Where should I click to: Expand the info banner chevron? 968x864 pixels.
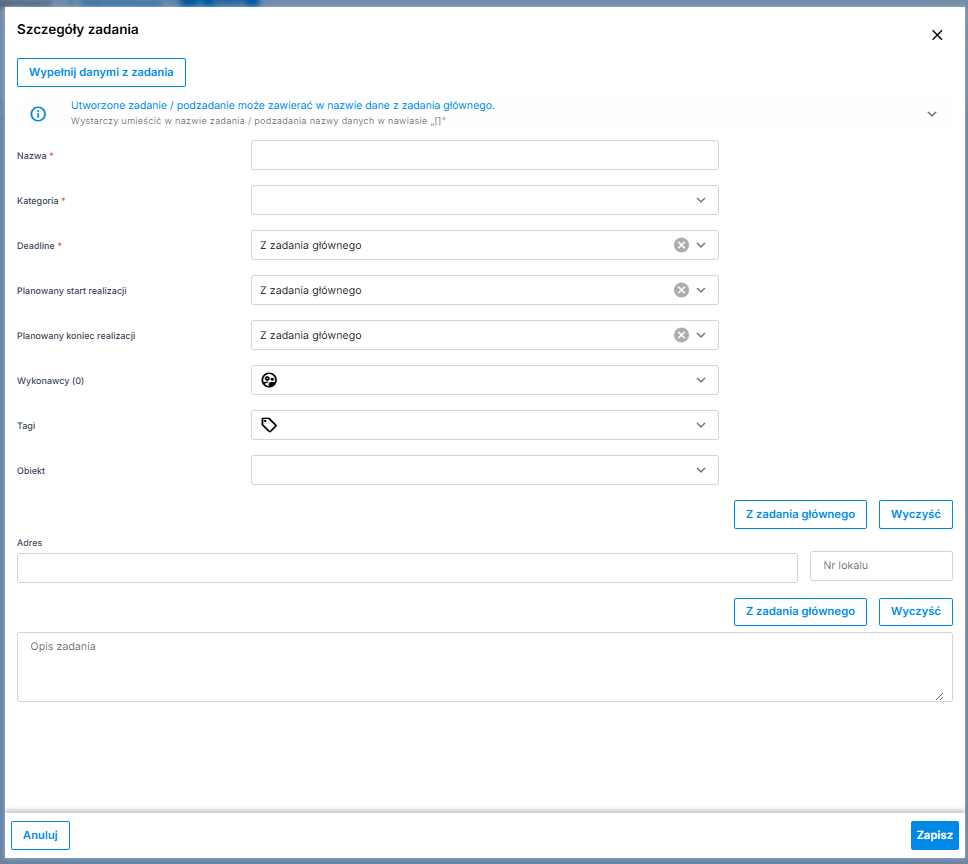click(x=931, y=114)
